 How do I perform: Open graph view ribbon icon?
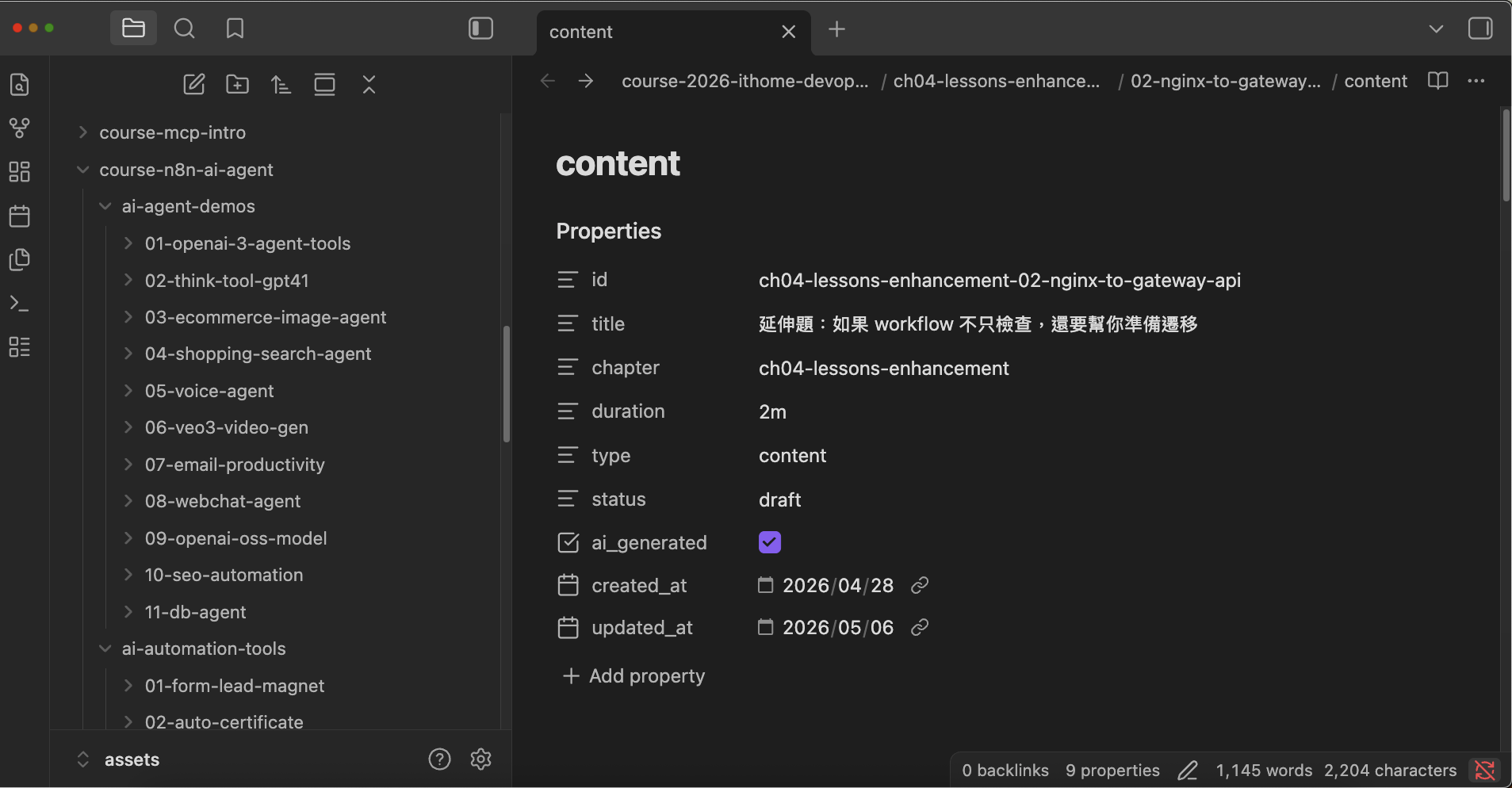(20, 128)
